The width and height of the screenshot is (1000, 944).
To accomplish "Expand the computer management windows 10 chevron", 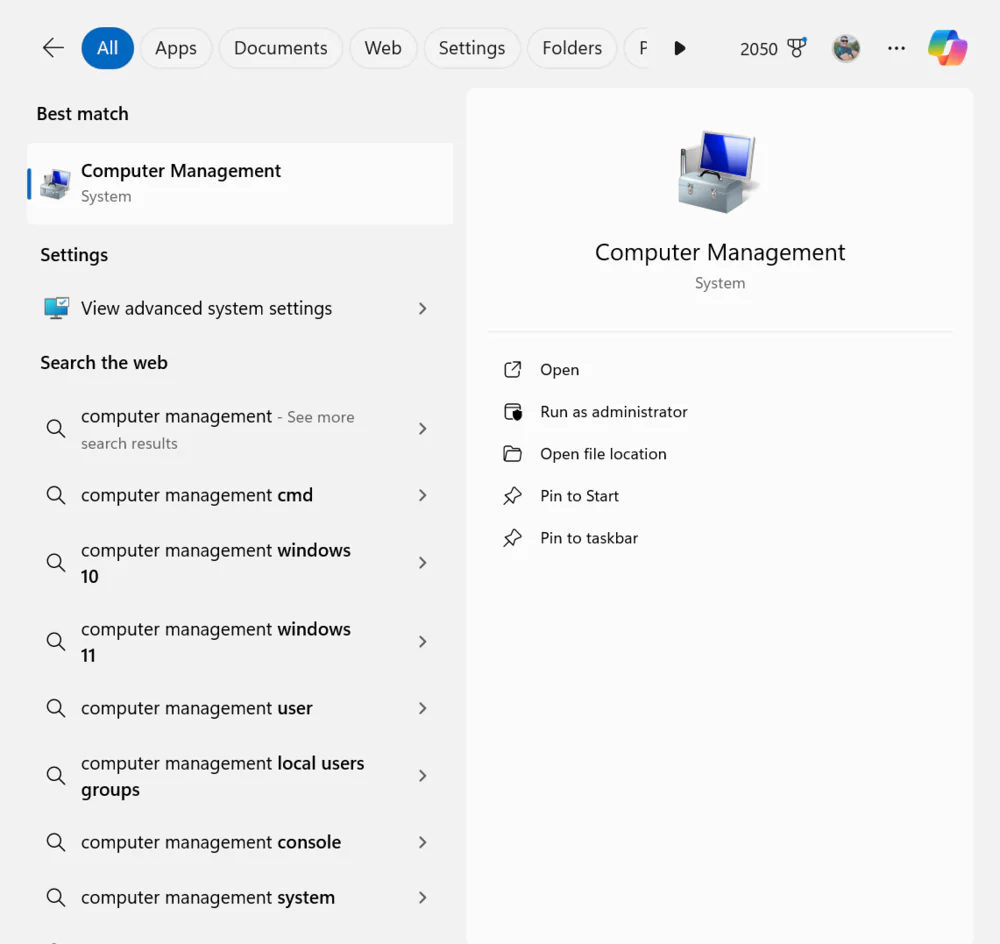I will pyautogui.click(x=422, y=563).
